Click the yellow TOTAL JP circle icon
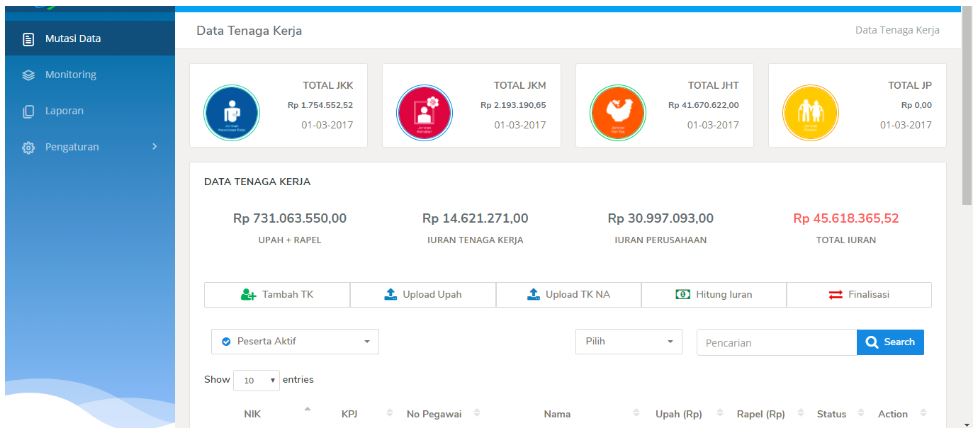980x435 pixels. pyautogui.click(x=811, y=112)
